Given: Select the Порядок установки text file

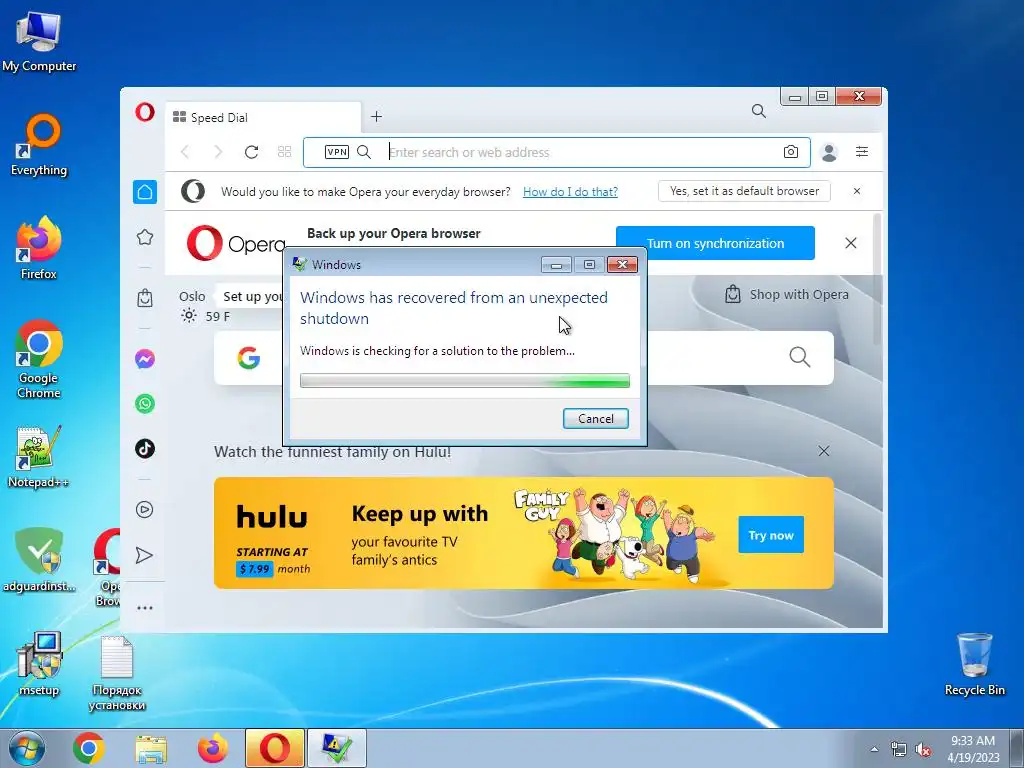Looking at the screenshot, I should pos(117,673).
